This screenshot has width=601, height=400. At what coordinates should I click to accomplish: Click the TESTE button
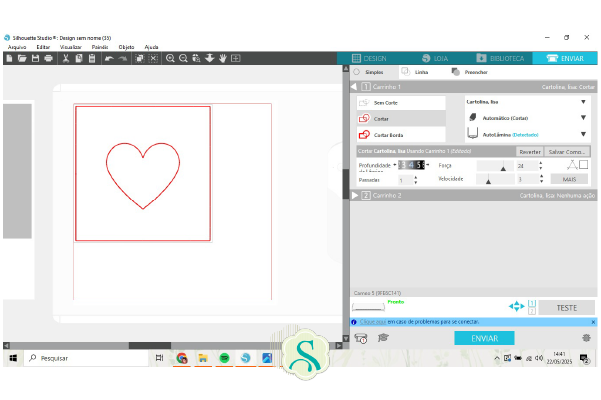tap(567, 308)
